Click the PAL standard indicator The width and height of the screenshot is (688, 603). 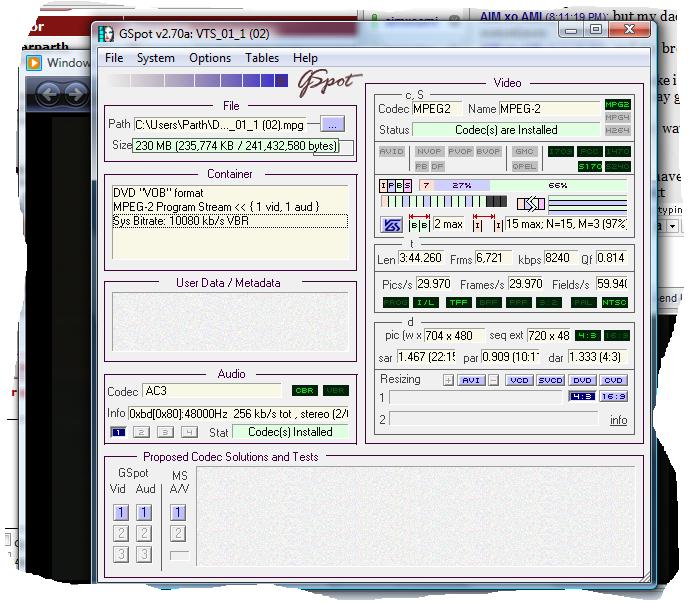click(x=584, y=302)
